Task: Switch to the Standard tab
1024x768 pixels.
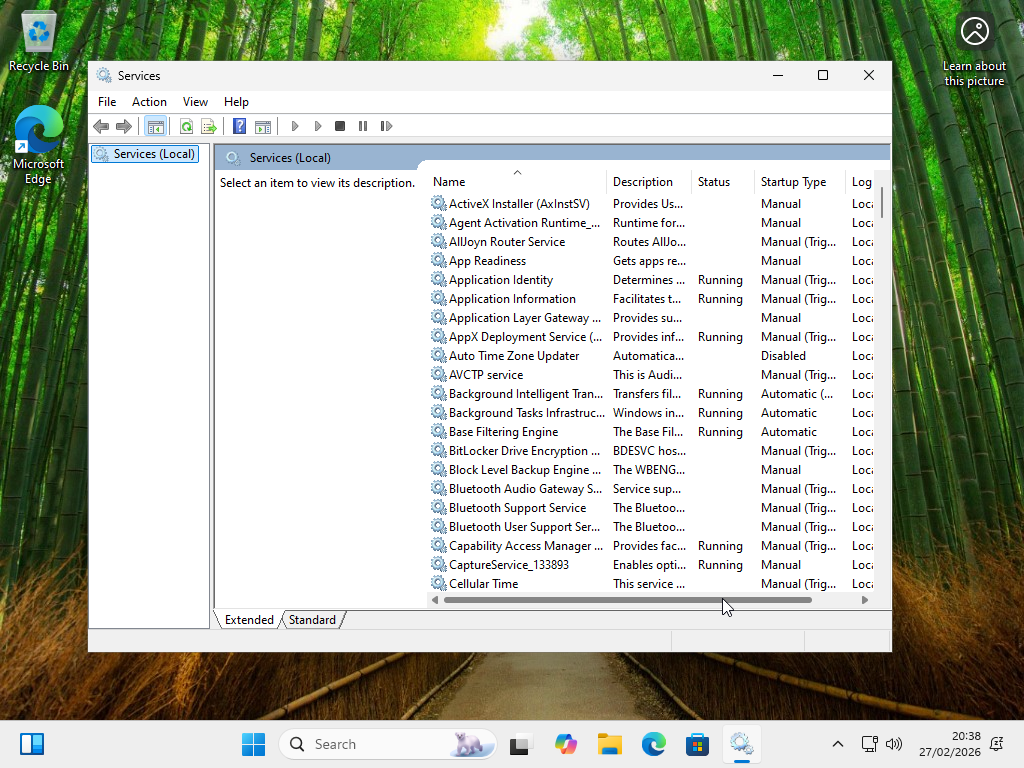Action: tap(312, 620)
